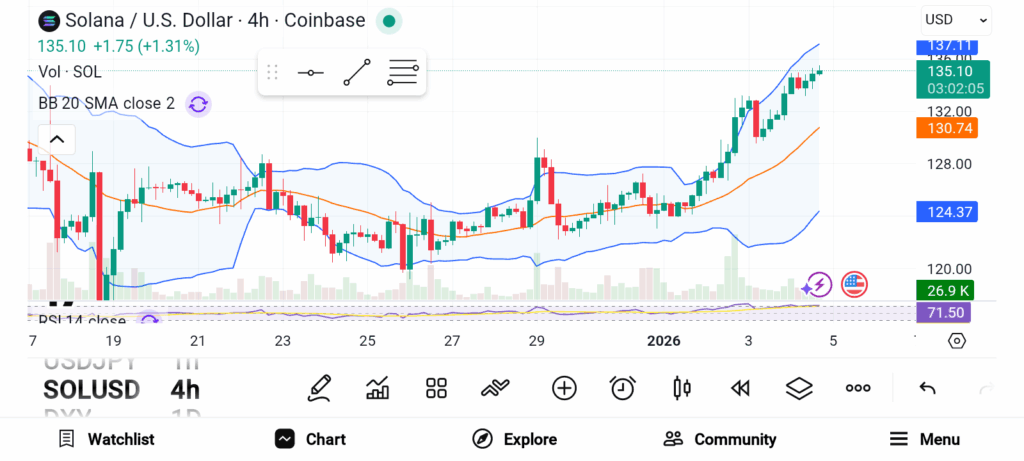Toggle the green market status indicator
Screen dimensions: 1024x461
point(390,21)
